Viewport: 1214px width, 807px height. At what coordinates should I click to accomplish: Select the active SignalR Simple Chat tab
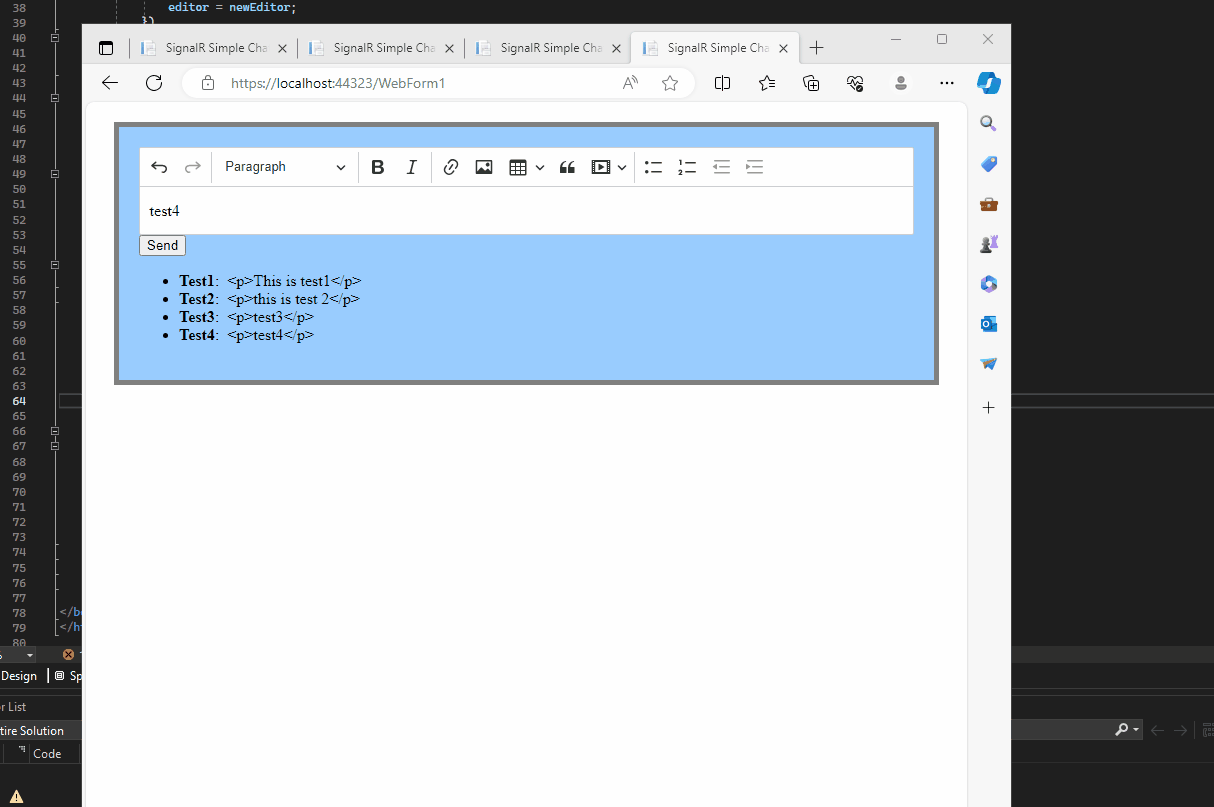point(714,47)
